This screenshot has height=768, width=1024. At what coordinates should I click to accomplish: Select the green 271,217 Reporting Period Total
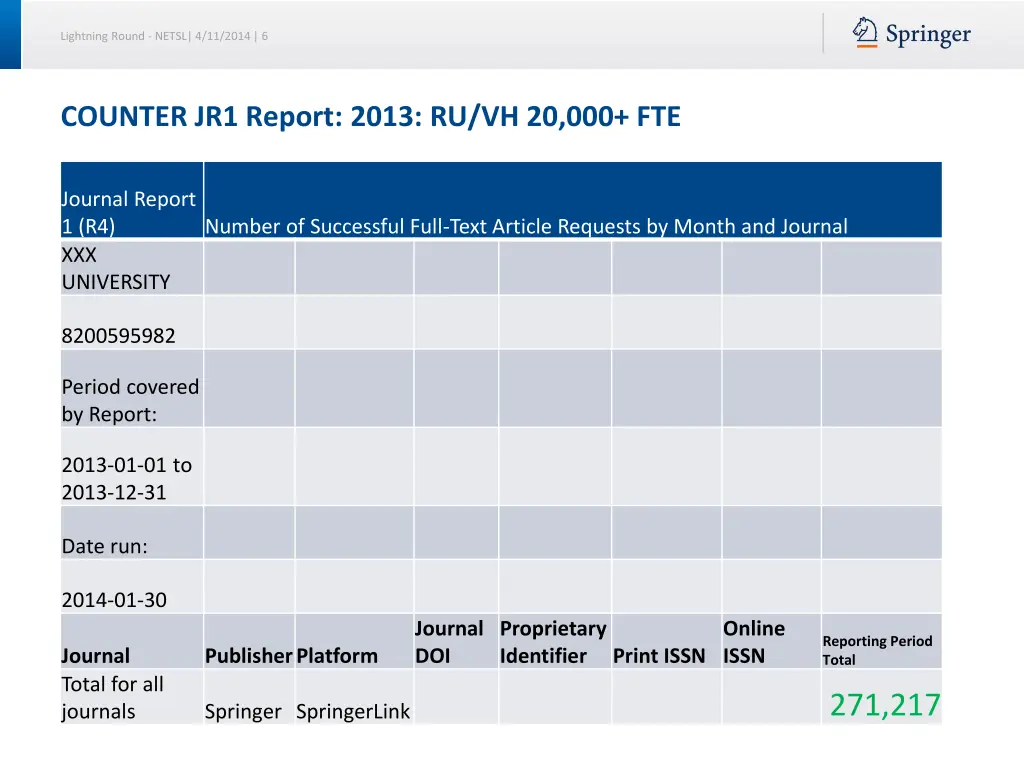883,704
